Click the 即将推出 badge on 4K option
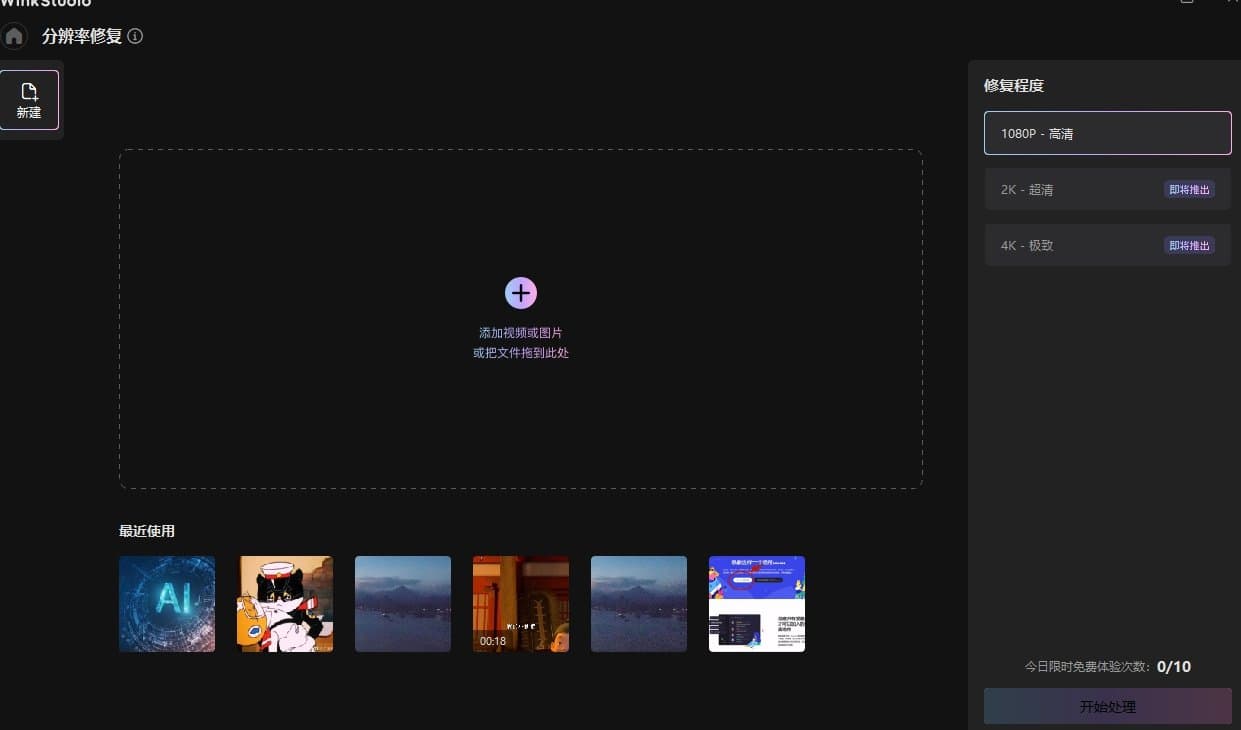1241x730 pixels. [1189, 245]
